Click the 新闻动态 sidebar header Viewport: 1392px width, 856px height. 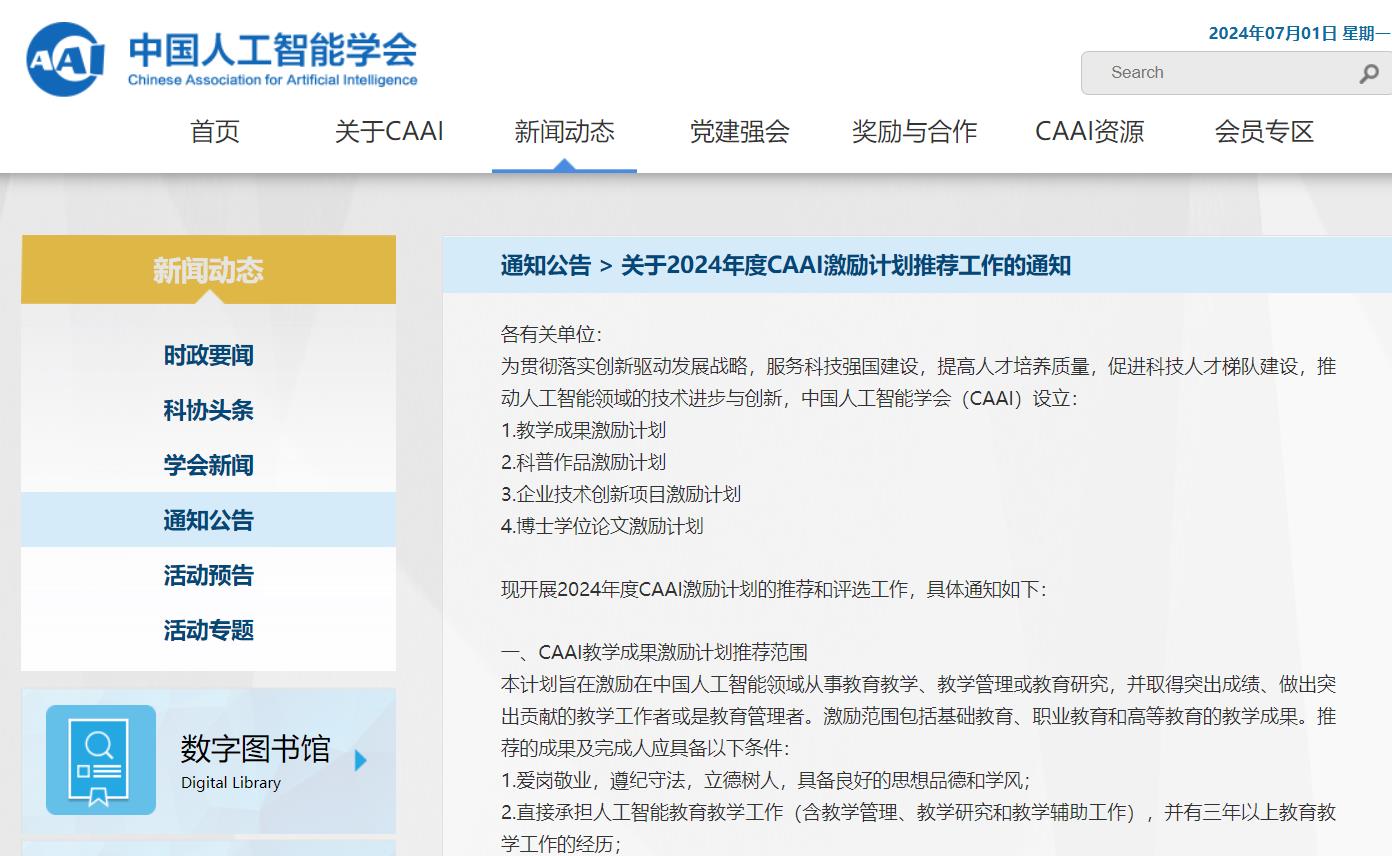pyautogui.click(x=208, y=270)
